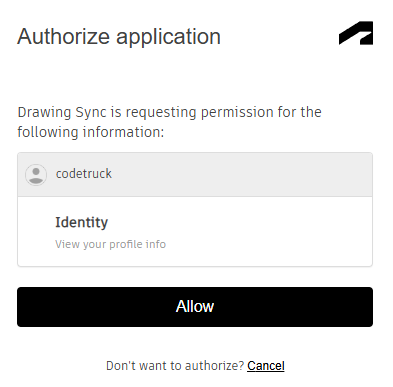
Task: Click the 'following information:' text line
Action: pyautogui.click(x=91, y=132)
